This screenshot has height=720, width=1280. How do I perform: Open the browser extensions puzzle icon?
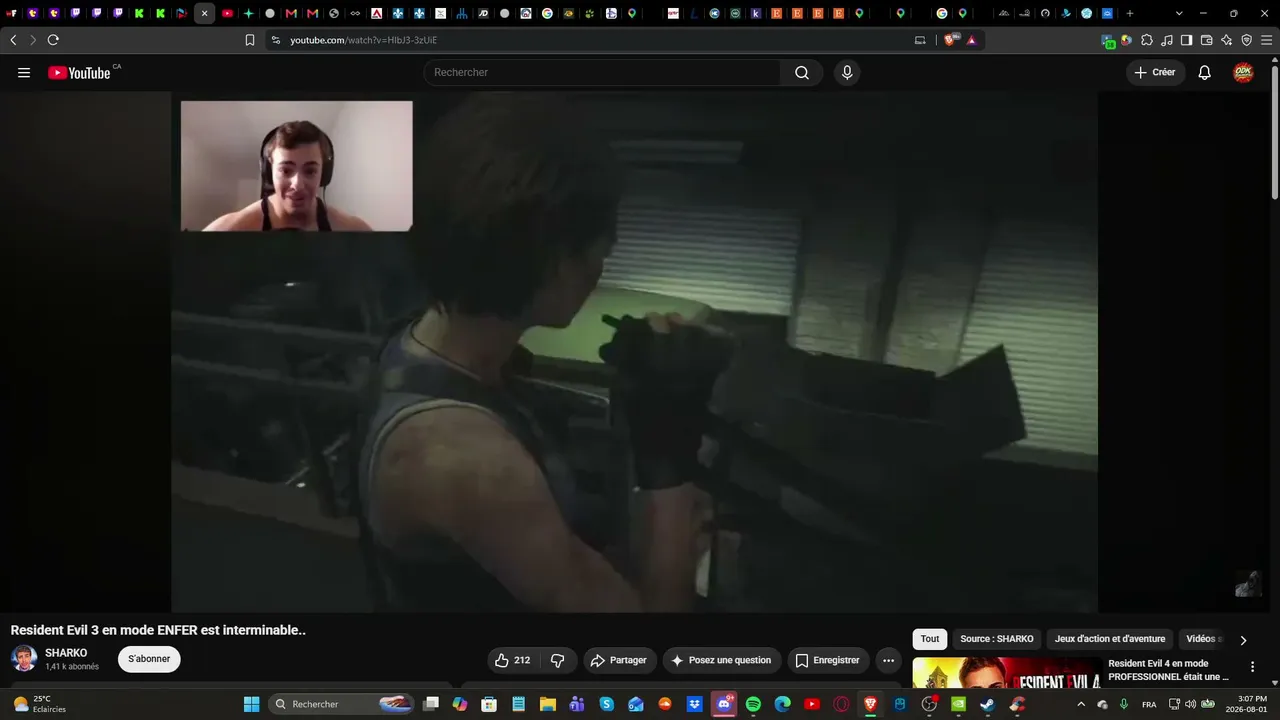[1147, 40]
